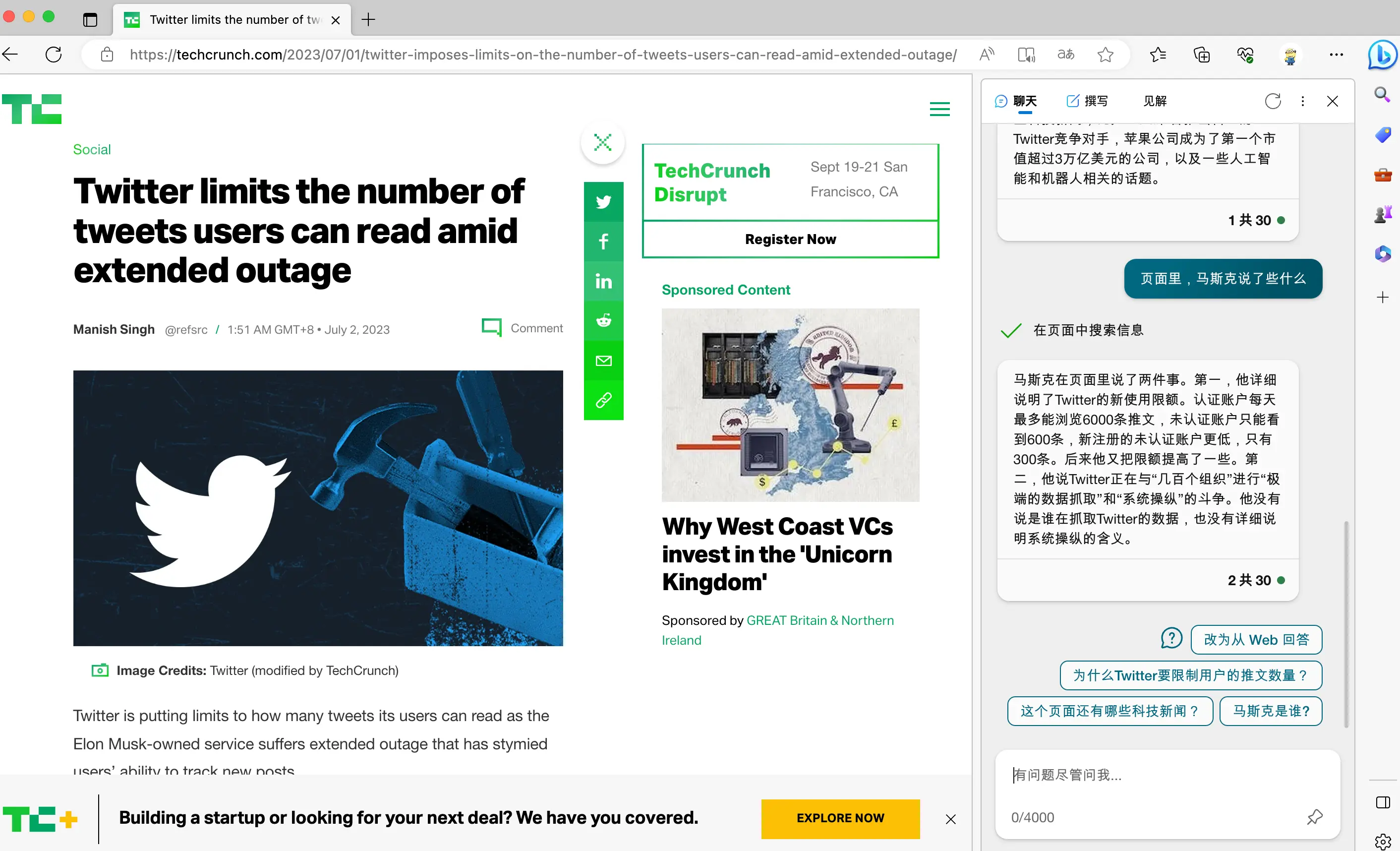
Task: Switch to the 撰写 tab
Action: point(1087,101)
